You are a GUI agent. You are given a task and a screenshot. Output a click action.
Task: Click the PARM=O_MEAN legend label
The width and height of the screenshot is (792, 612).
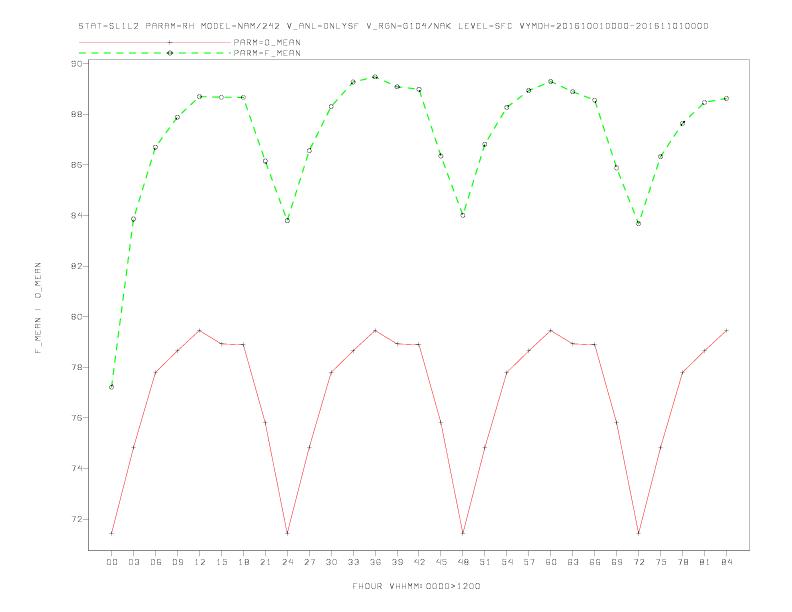[267, 42]
